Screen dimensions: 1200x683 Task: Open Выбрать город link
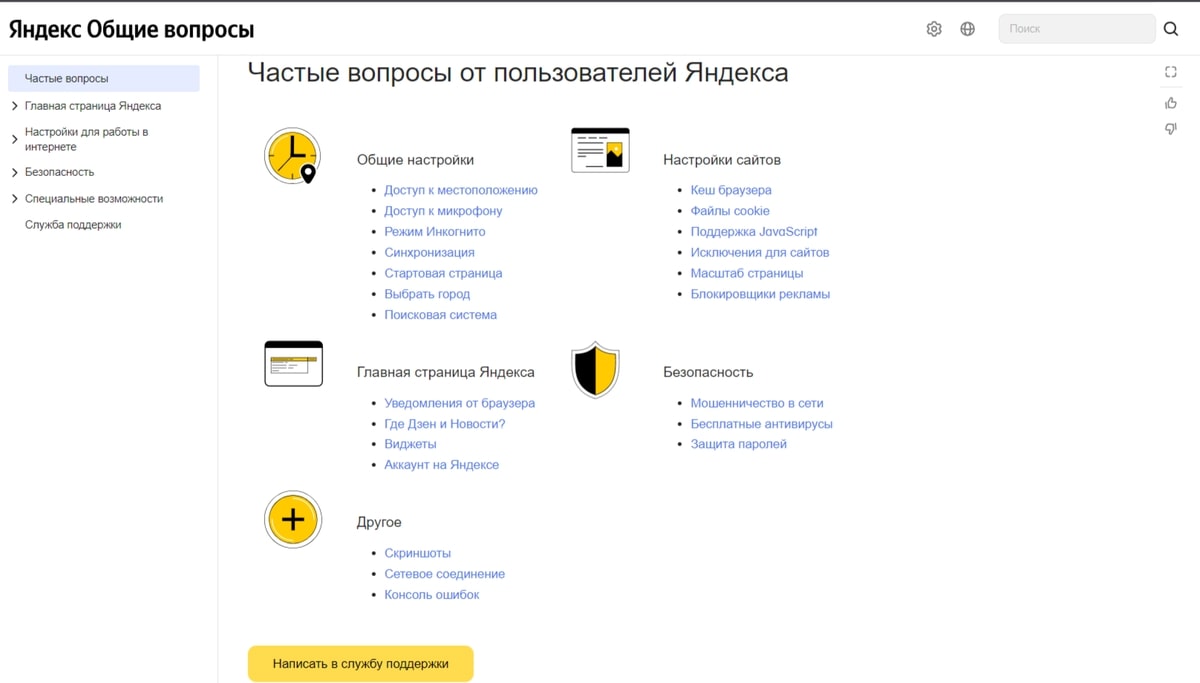[427, 294]
